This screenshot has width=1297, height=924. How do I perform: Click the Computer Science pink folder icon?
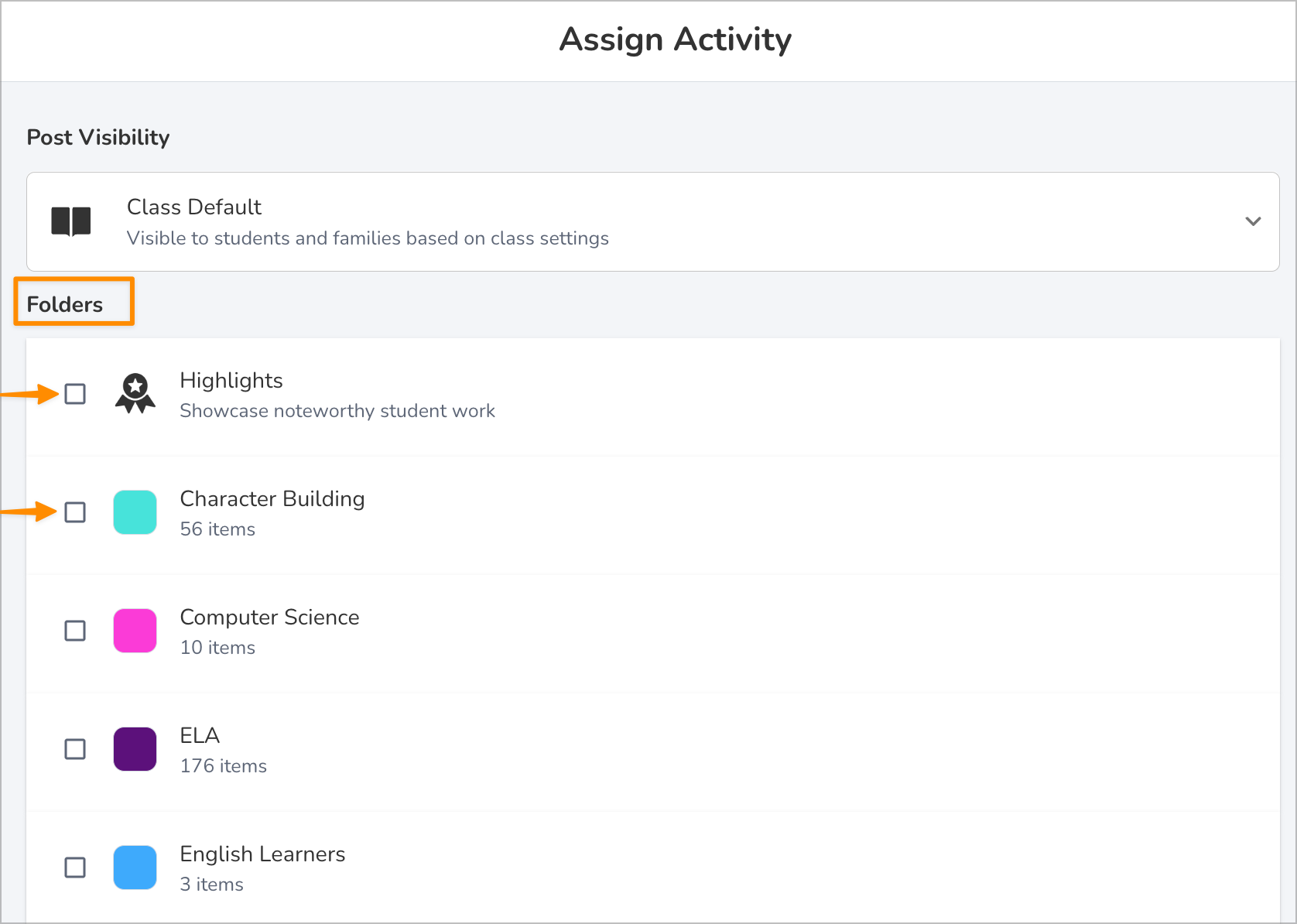135,631
